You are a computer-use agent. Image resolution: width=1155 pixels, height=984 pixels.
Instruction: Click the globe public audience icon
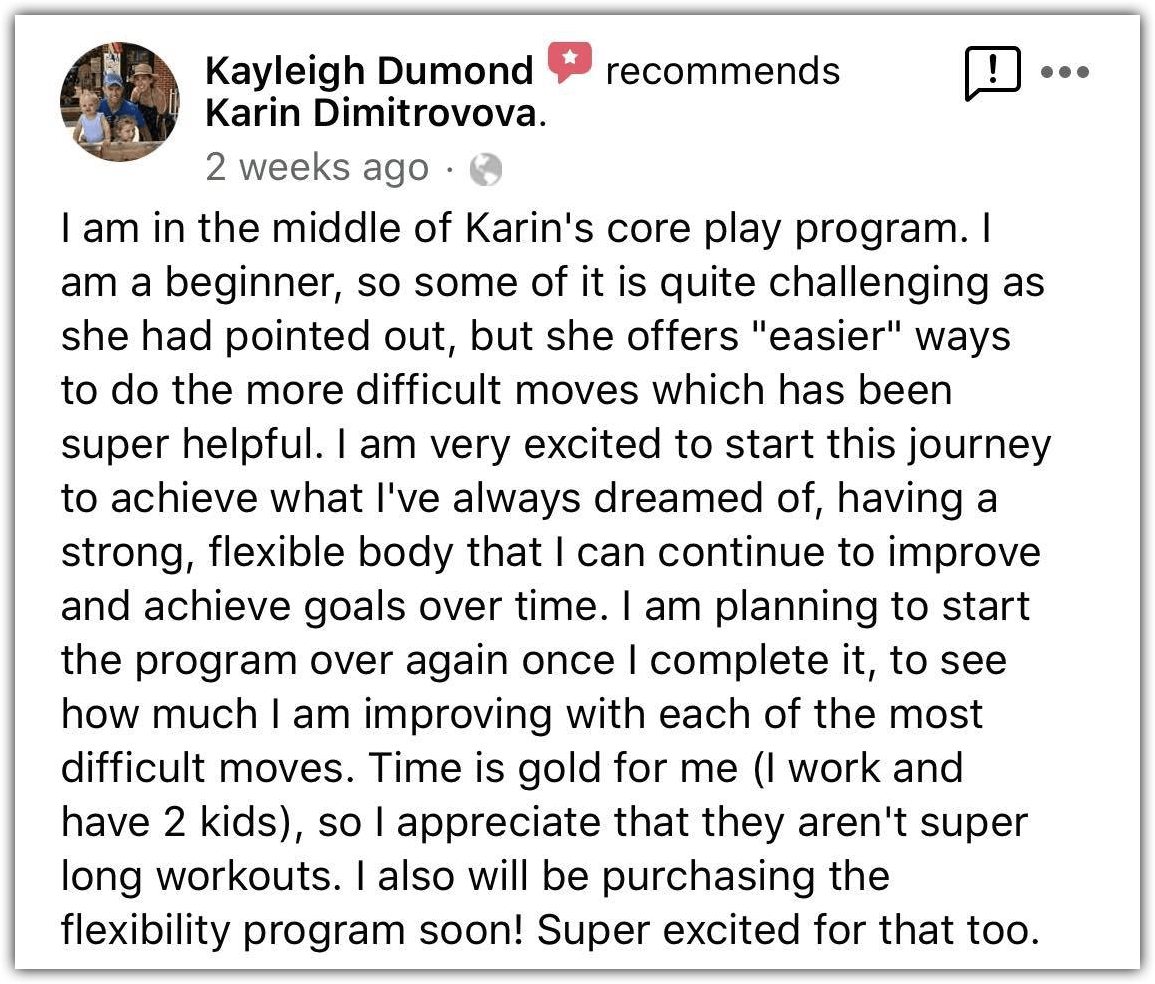(486, 170)
